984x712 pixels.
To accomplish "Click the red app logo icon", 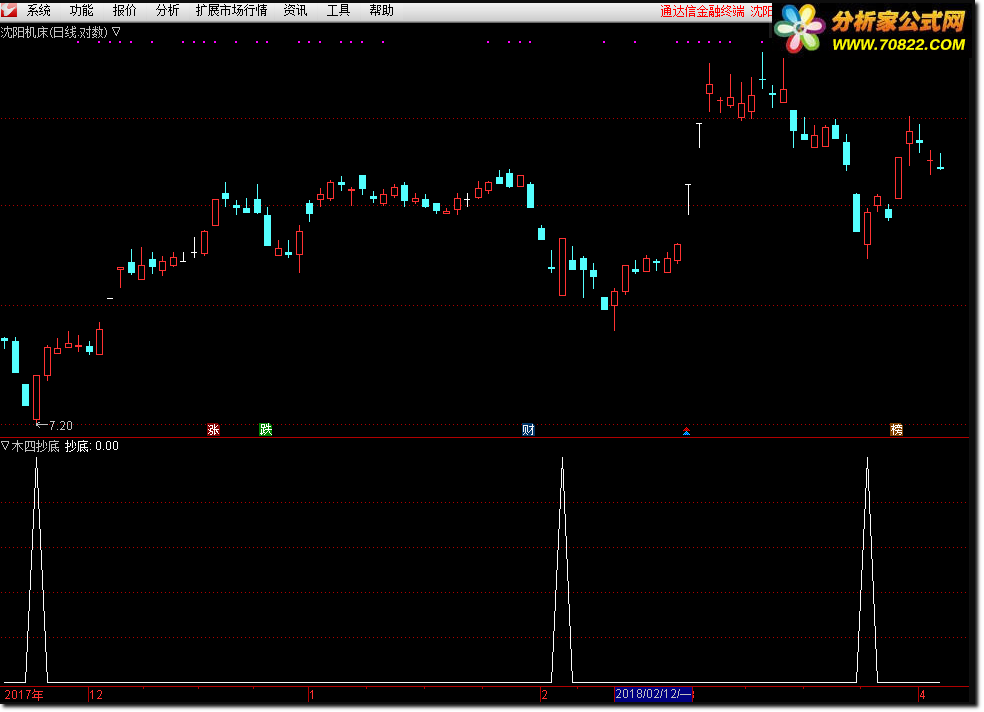I will [x=9, y=10].
